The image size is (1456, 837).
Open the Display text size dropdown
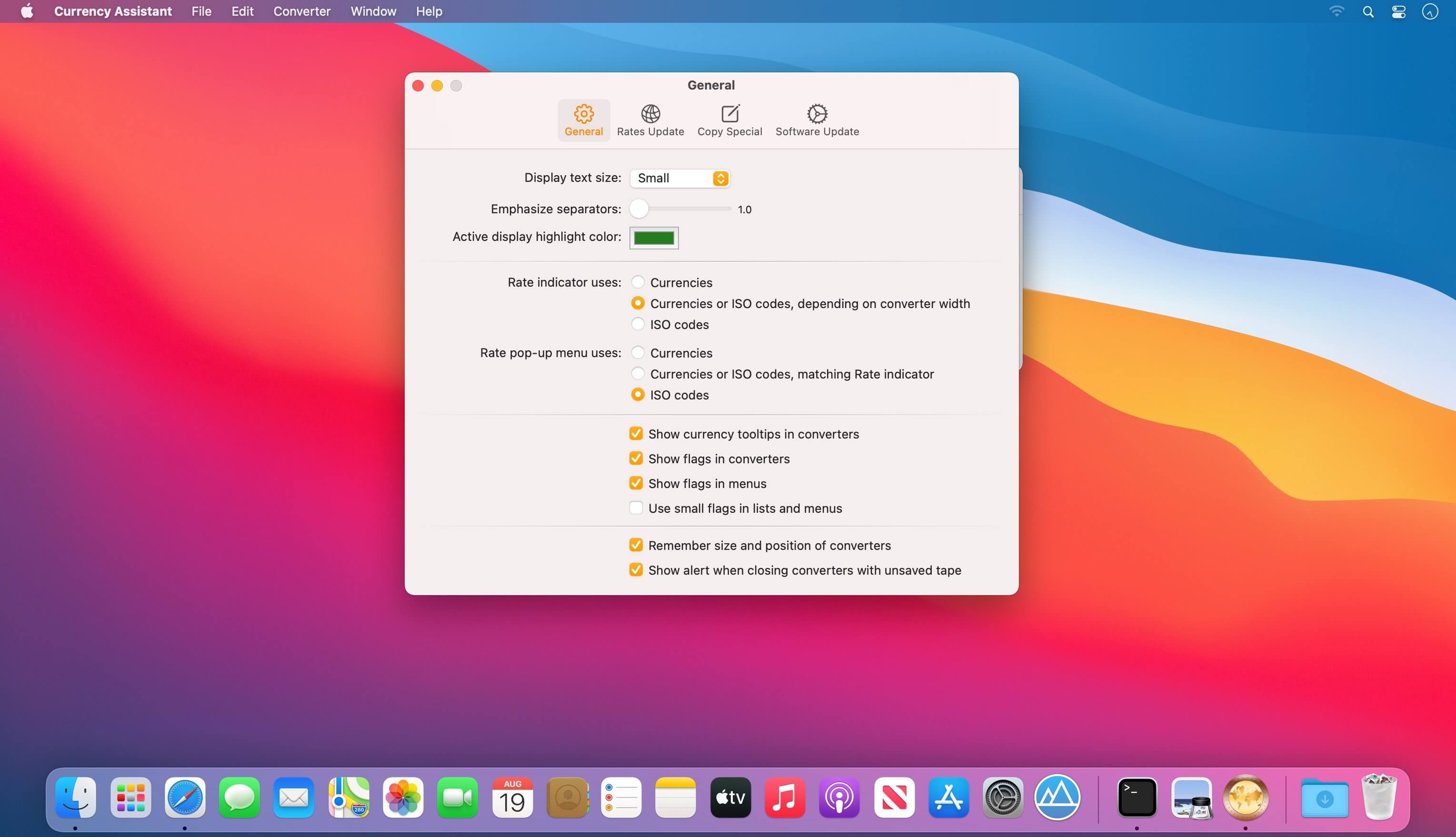coord(679,178)
